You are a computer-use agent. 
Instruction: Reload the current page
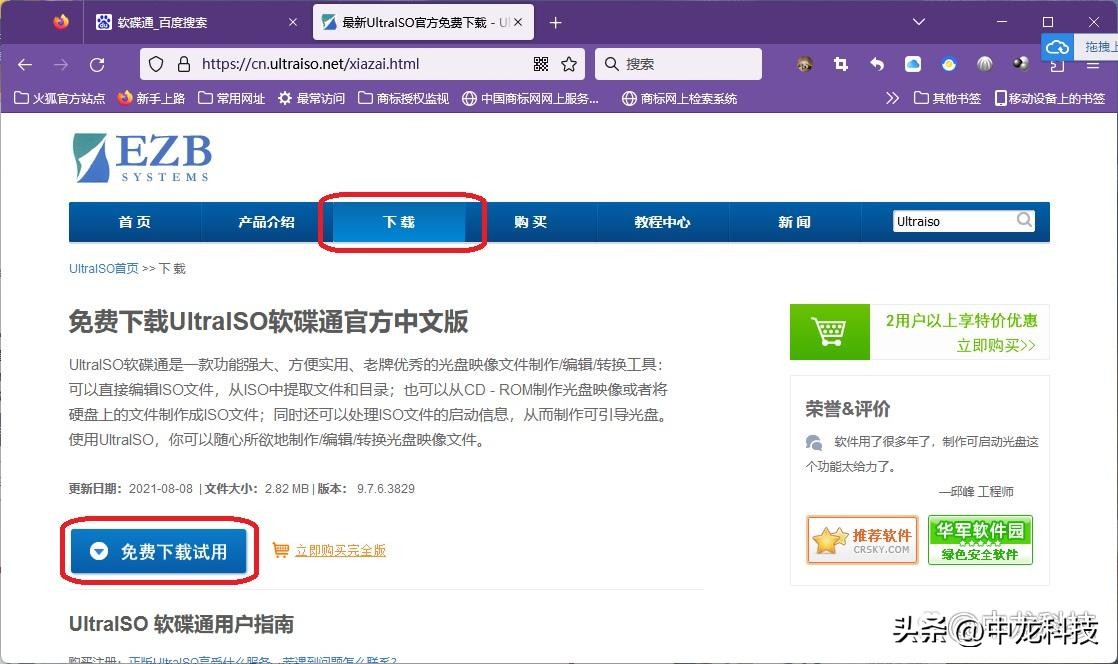point(97,63)
